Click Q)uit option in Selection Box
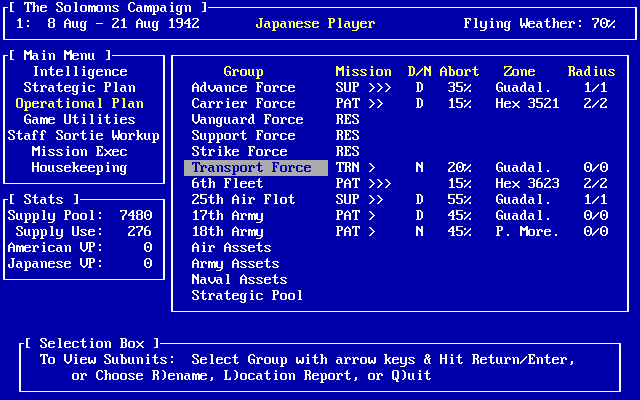The image size is (640, 400). tap(411, 376)
